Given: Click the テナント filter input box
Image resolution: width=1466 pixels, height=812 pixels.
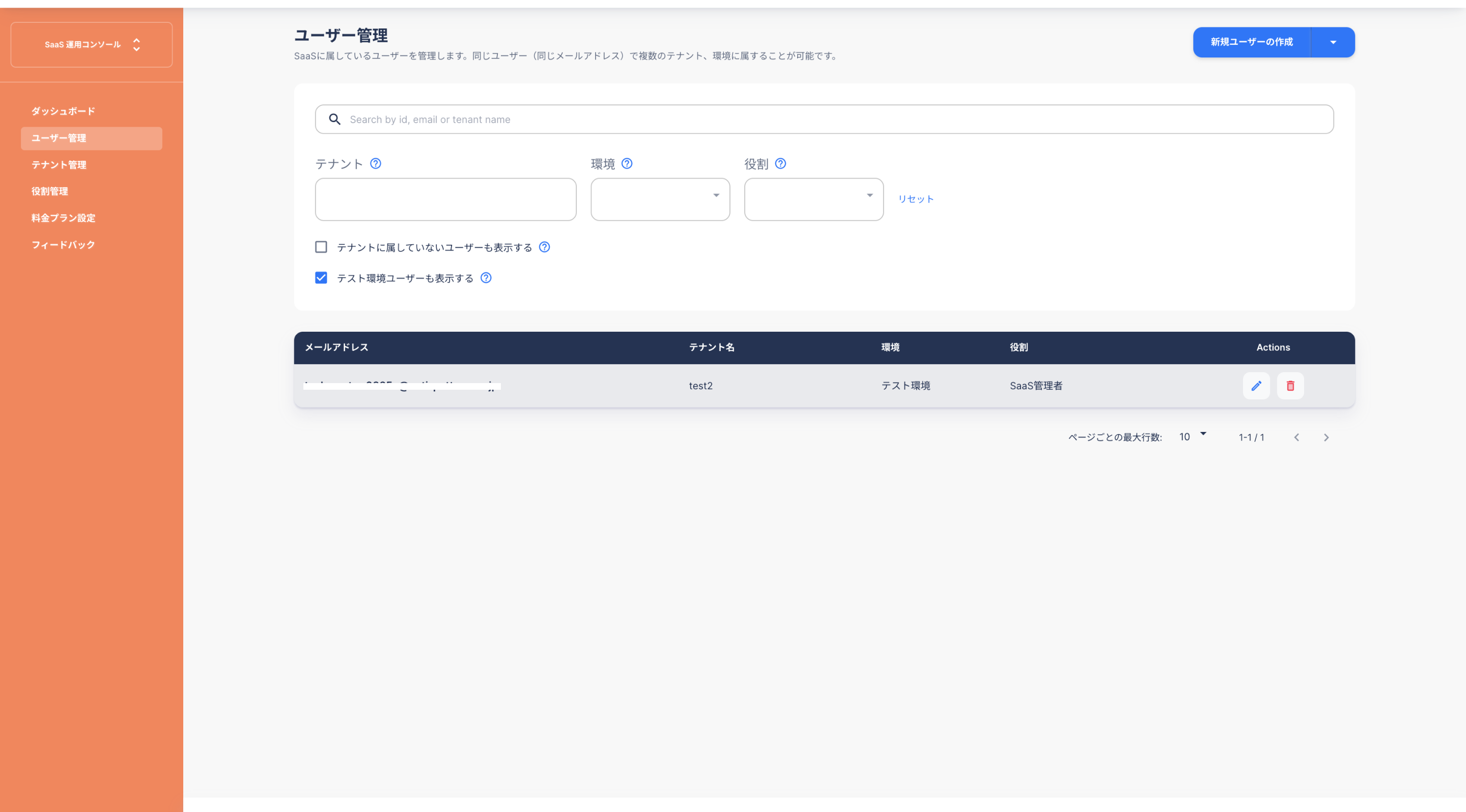Looking at the screenshot, I should 445,199.
